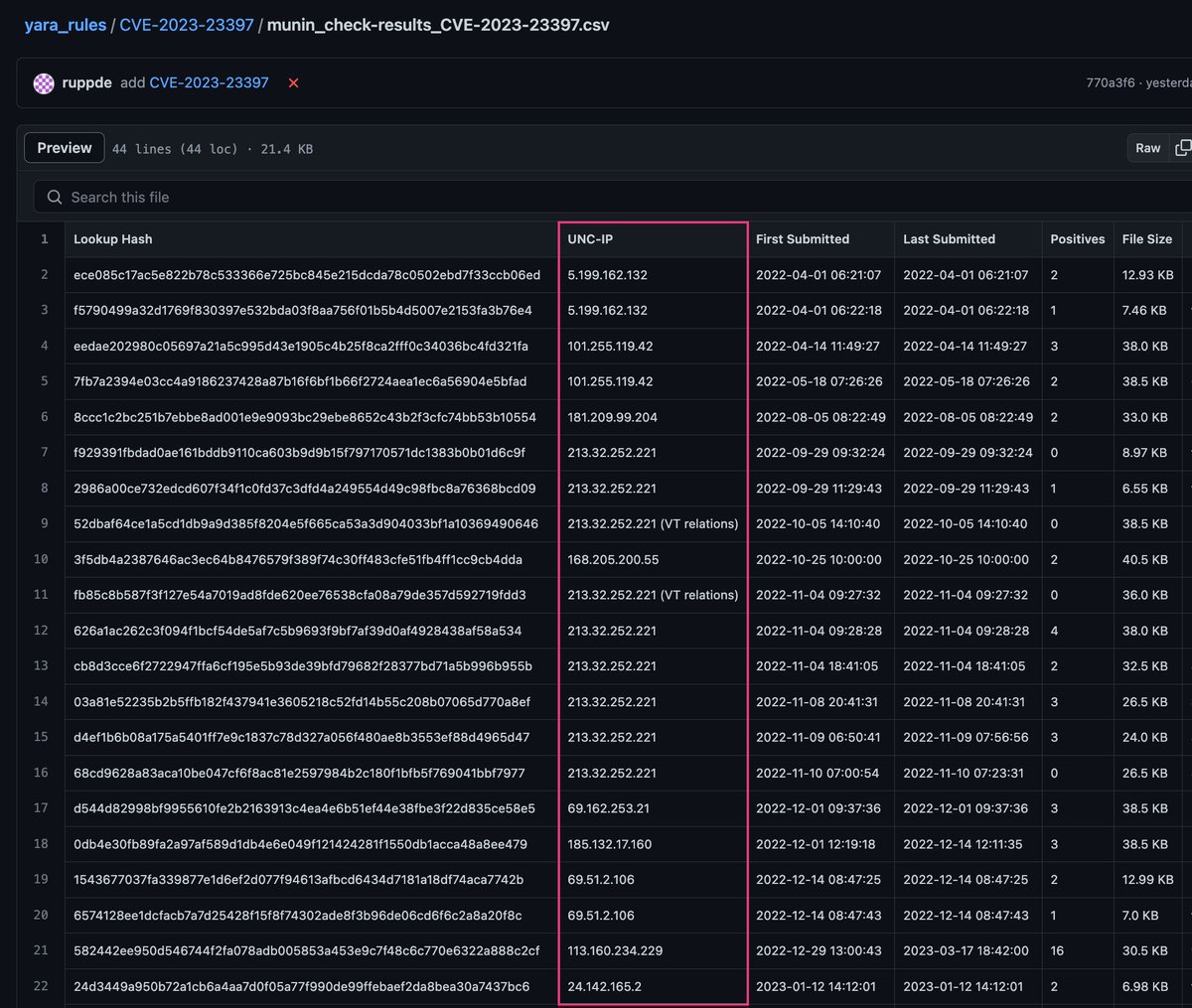Viewport: 1192px width, 1008px height.
Task: Click hash starting ece085c17ac5e822
Action: [307, 275]
